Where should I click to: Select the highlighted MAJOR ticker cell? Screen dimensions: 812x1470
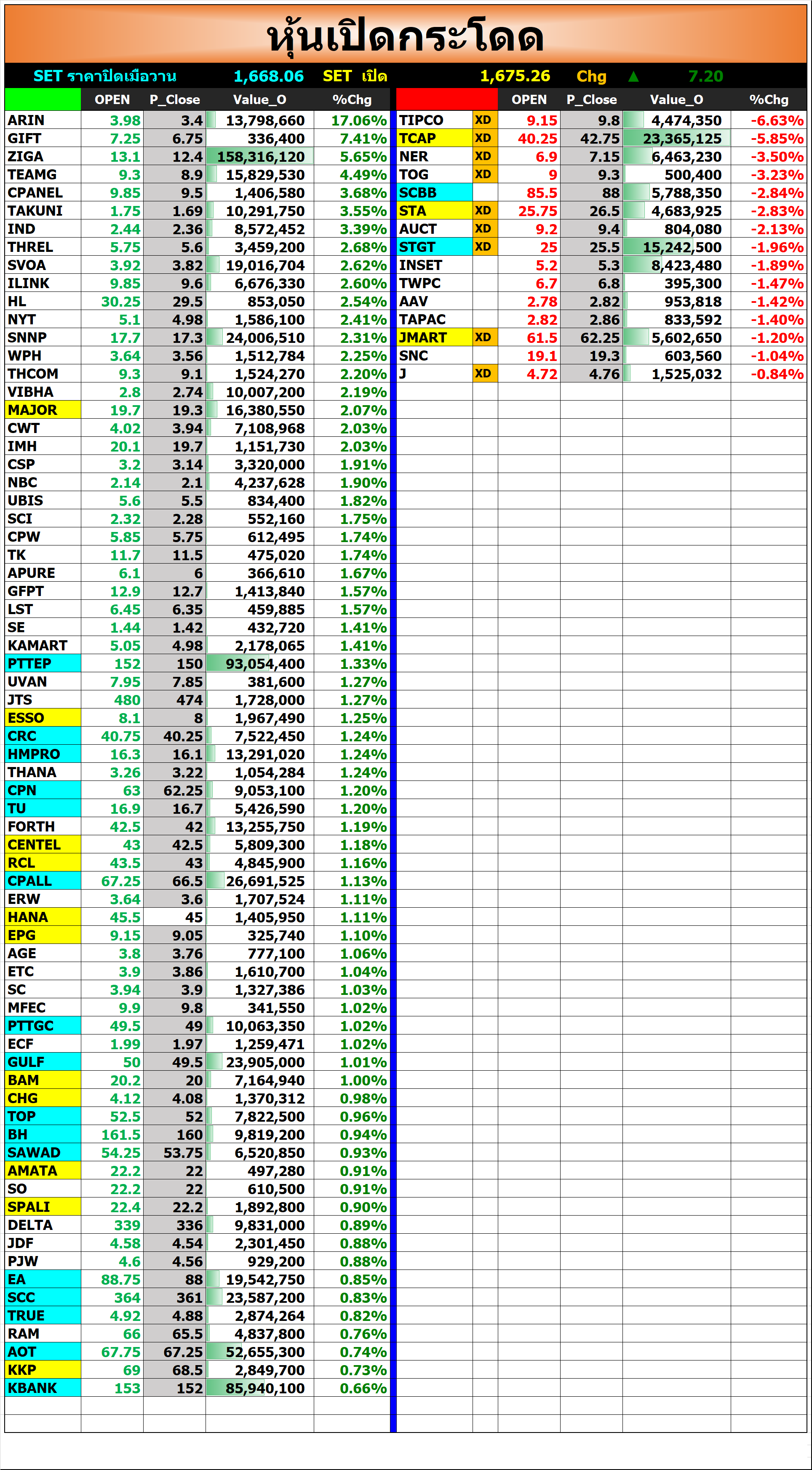[43, 410]
